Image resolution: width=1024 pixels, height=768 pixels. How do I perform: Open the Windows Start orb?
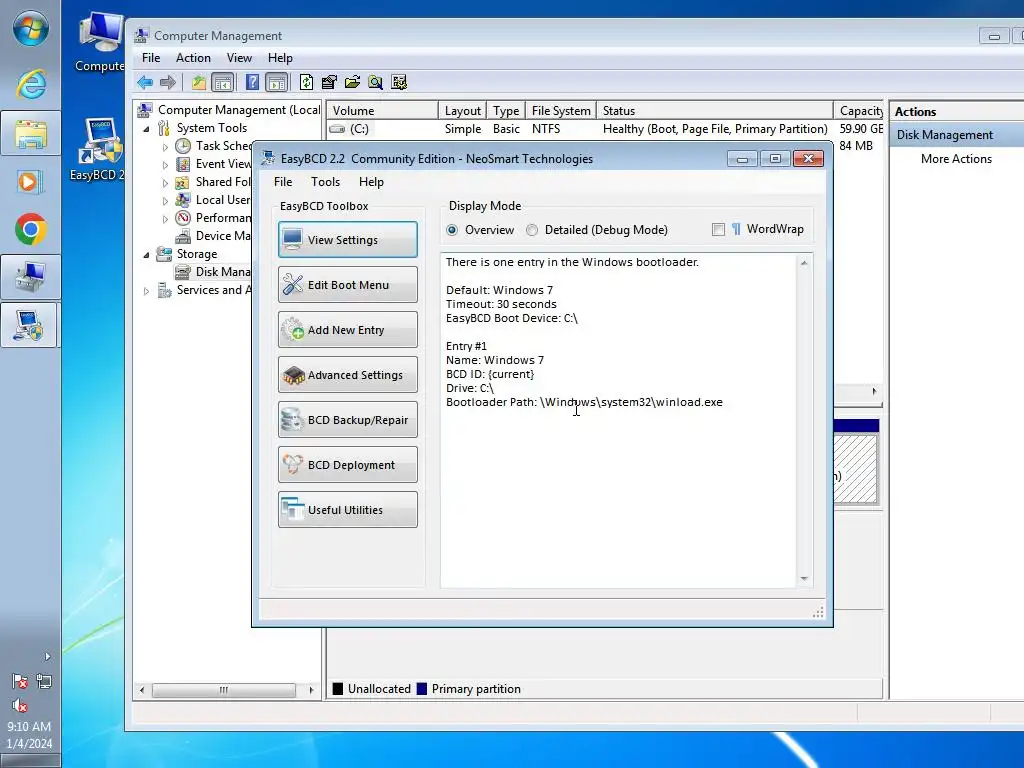click(31, 27)
